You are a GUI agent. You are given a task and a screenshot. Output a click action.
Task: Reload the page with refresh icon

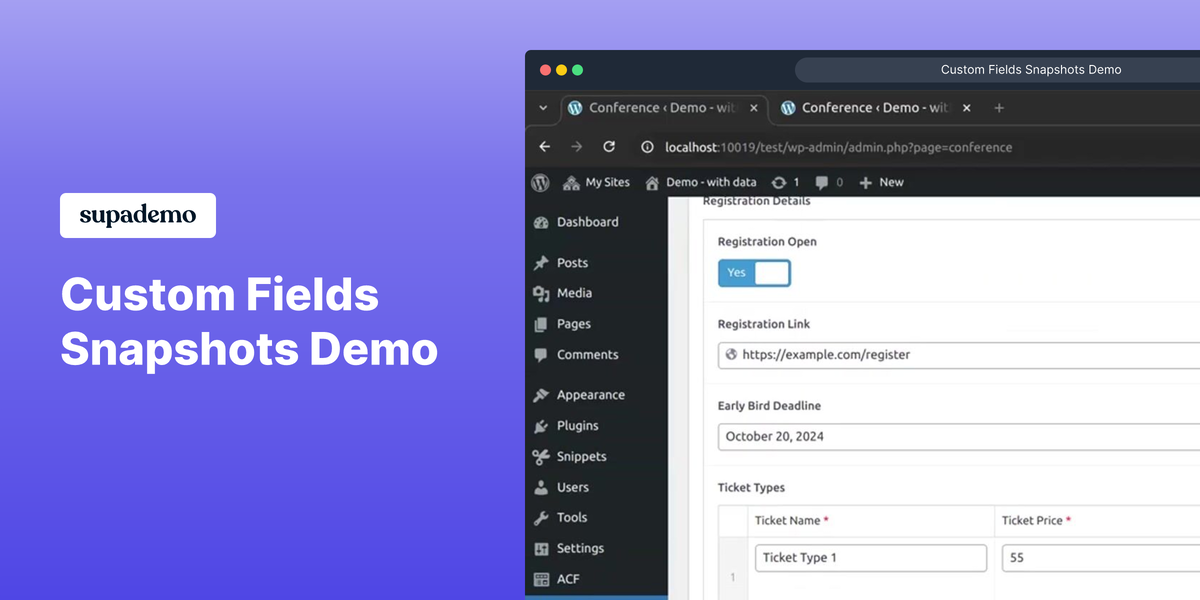point(608,147)
